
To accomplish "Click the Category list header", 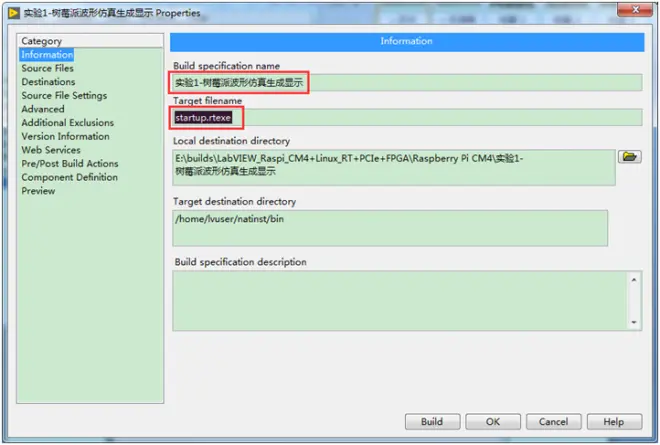I will pos(90,41).
